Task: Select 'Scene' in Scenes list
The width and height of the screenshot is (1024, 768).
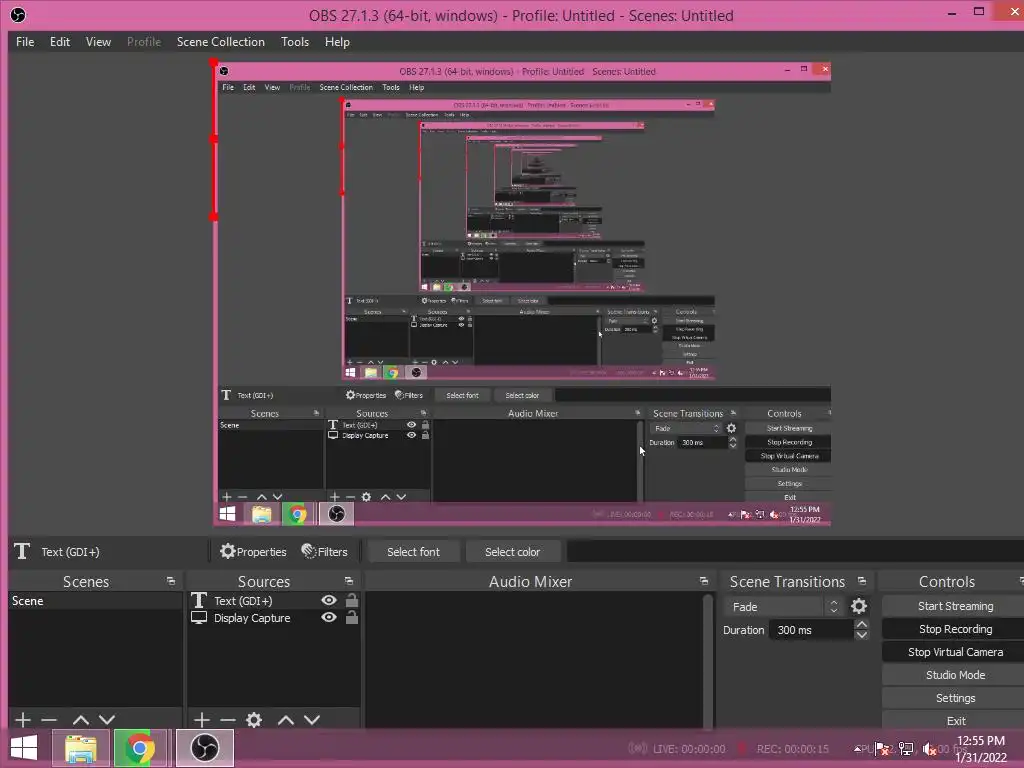Action: pos(95,601)
